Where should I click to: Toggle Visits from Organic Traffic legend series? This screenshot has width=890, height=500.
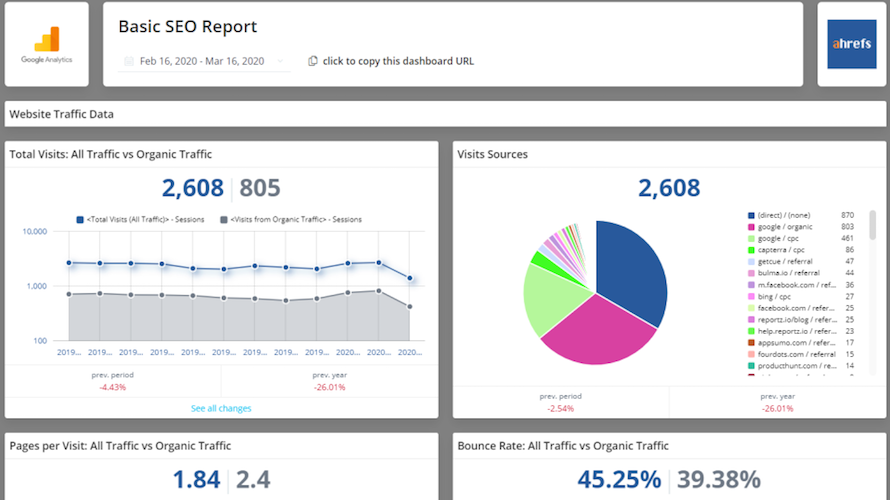291,220
